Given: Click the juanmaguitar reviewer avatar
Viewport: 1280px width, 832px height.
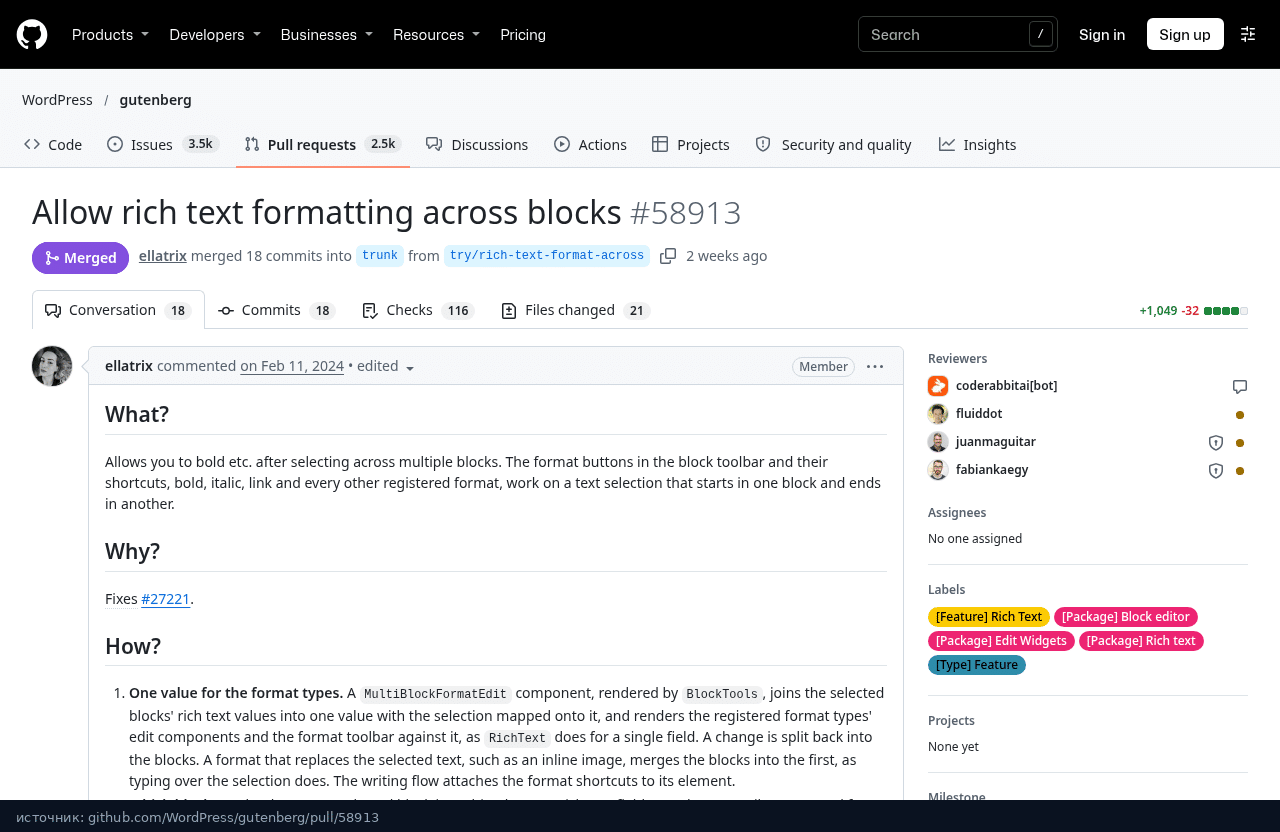Looking at the screenshot, I should click(x=938, y=442).
